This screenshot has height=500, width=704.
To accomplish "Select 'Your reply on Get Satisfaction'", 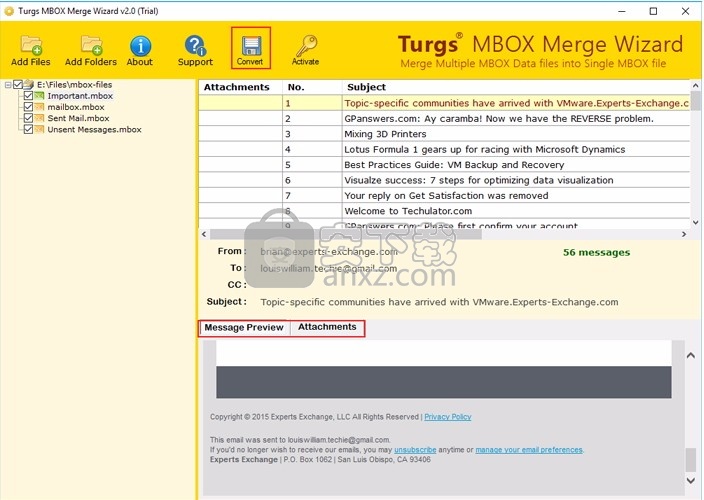I will (446, 196).
